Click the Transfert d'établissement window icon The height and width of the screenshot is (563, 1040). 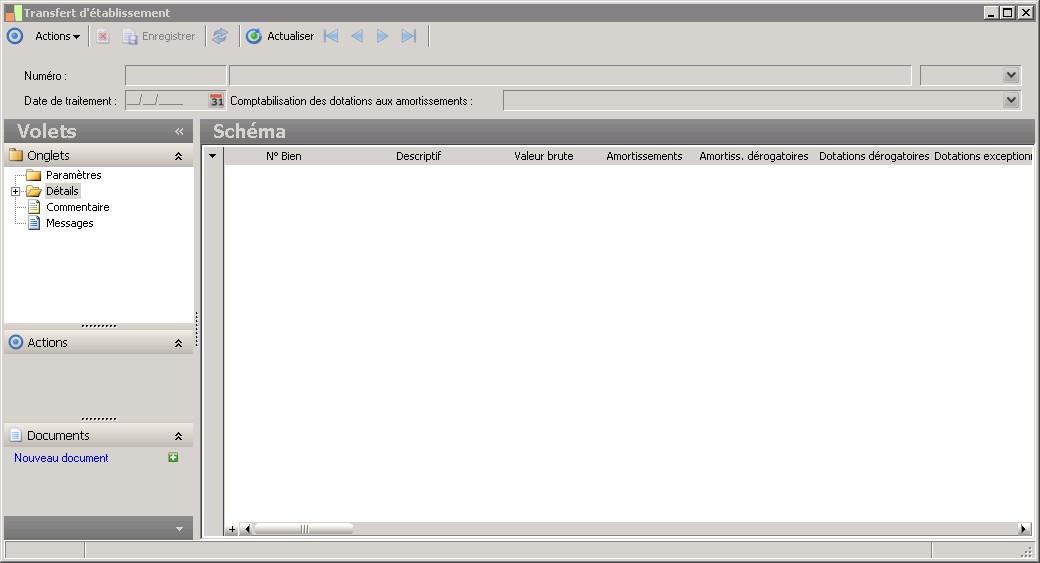point(13,13)
